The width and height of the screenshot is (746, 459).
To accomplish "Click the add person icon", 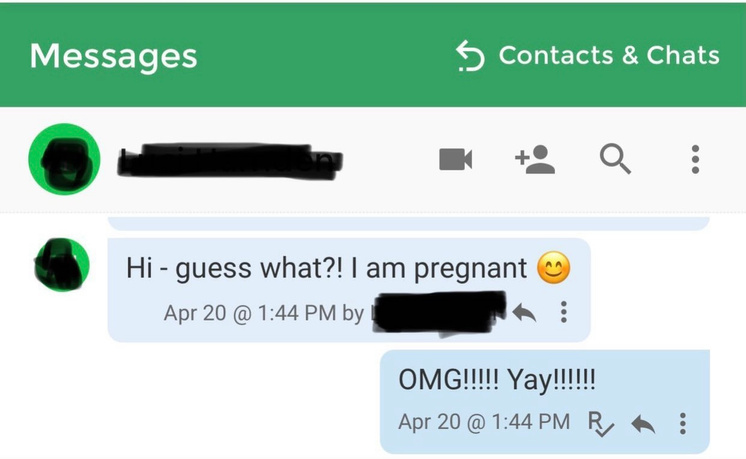I will coord(535,159).
